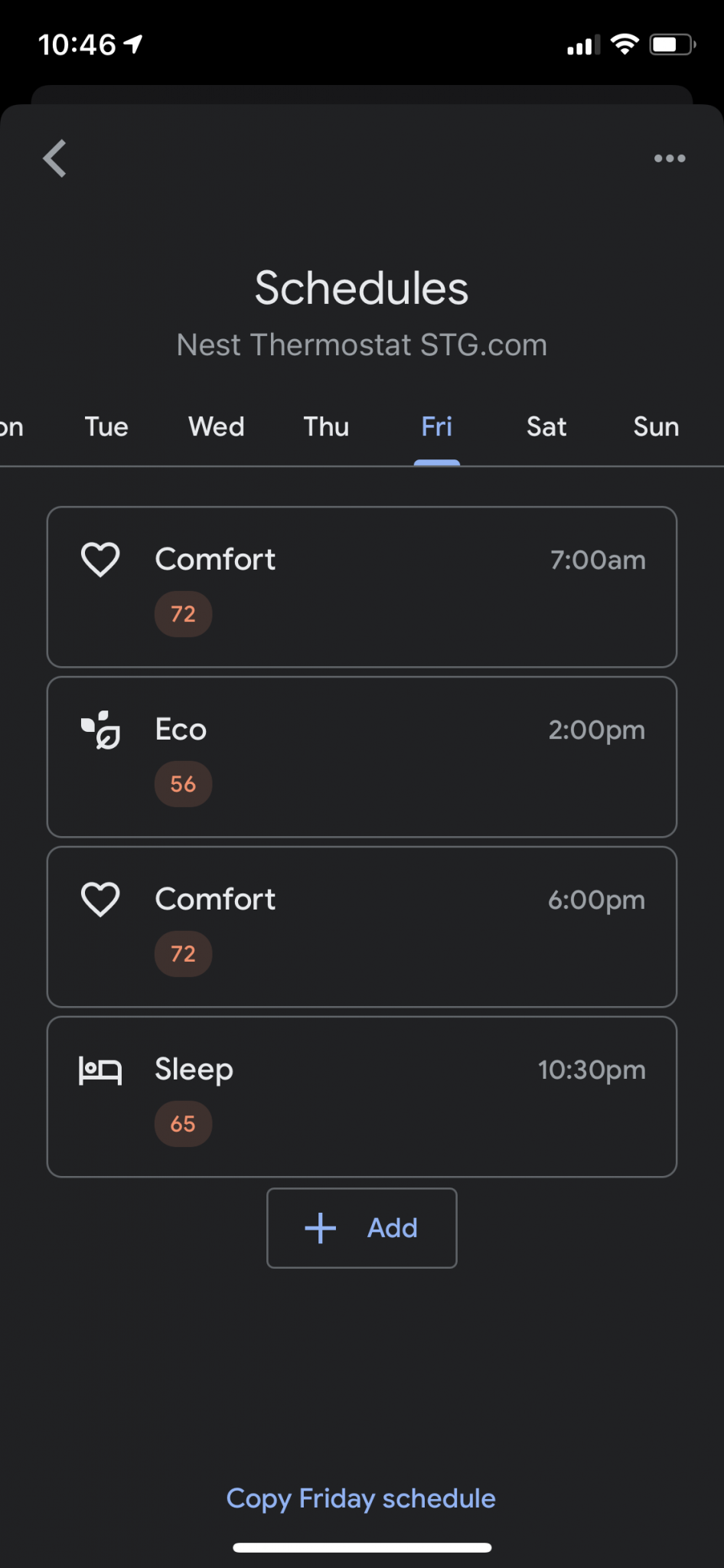Open the Sat schedule tab
Screen dimensions: 724x1568
[546, 426]
